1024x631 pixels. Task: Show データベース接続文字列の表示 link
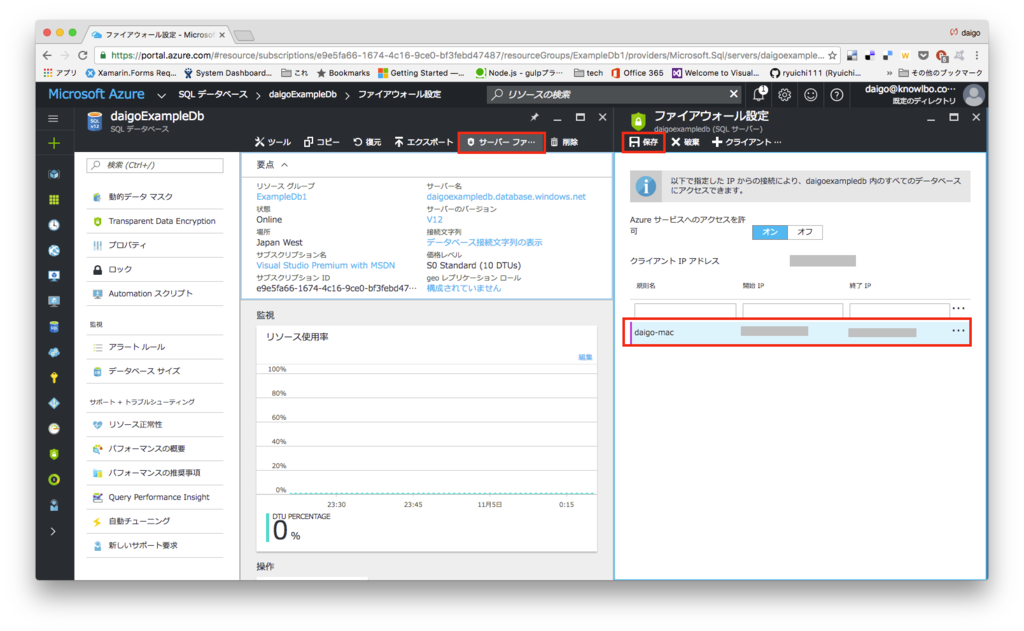click(484, 242)
